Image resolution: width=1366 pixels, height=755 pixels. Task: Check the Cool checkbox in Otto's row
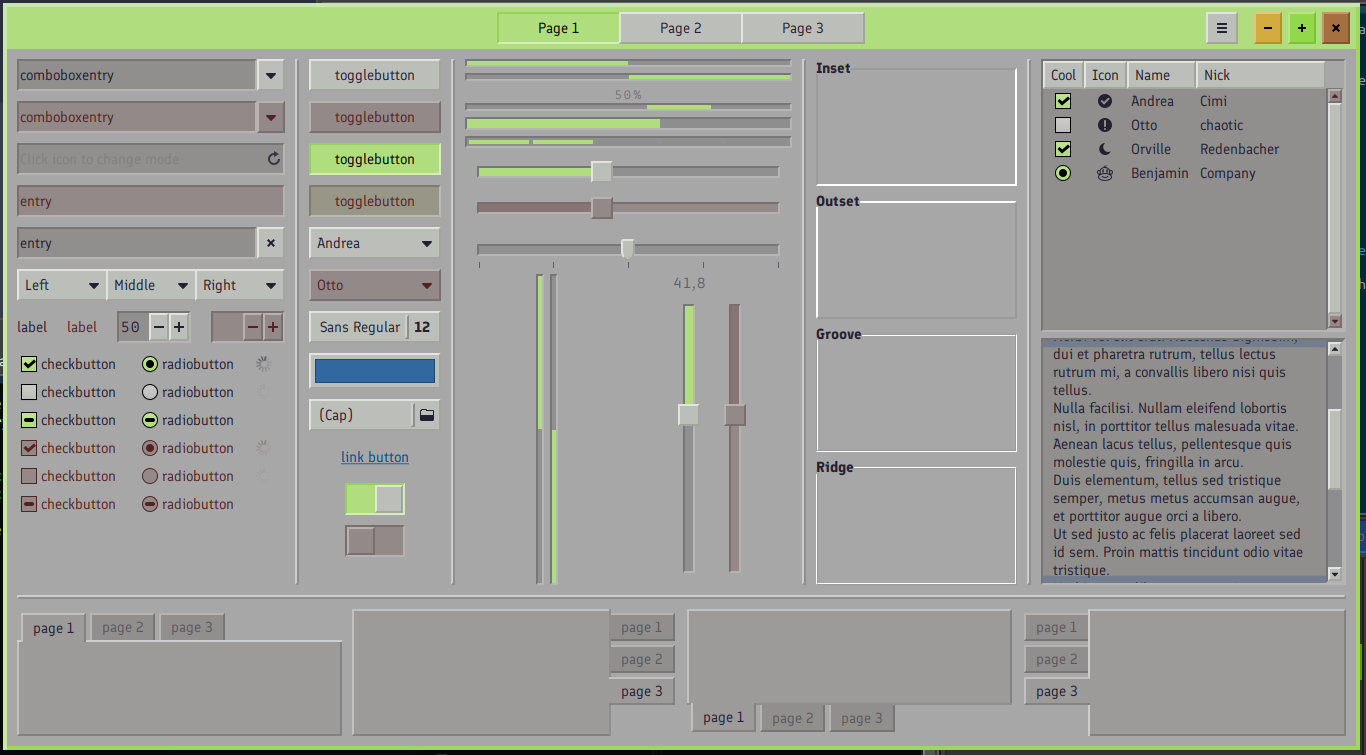[1063, 125]
